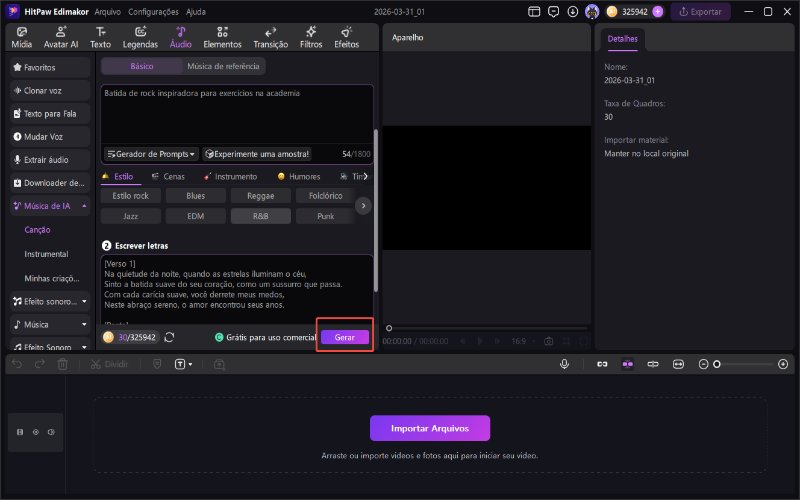The height and width of the screenshot is (500, 800).
Task: Click the timeline zoom slider handle
Action: (716, 364)
